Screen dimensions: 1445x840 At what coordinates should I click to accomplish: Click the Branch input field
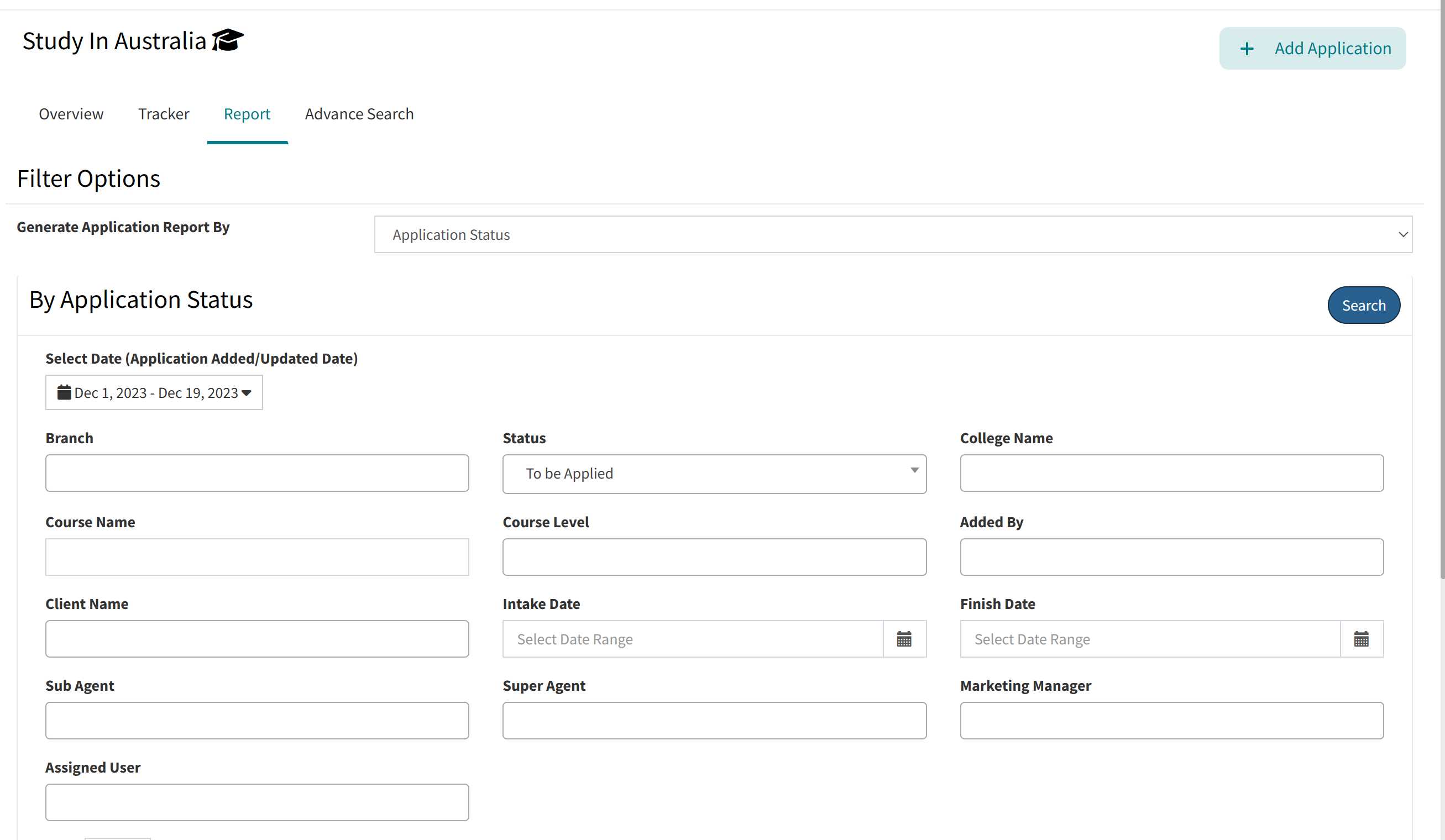[257, 473]
